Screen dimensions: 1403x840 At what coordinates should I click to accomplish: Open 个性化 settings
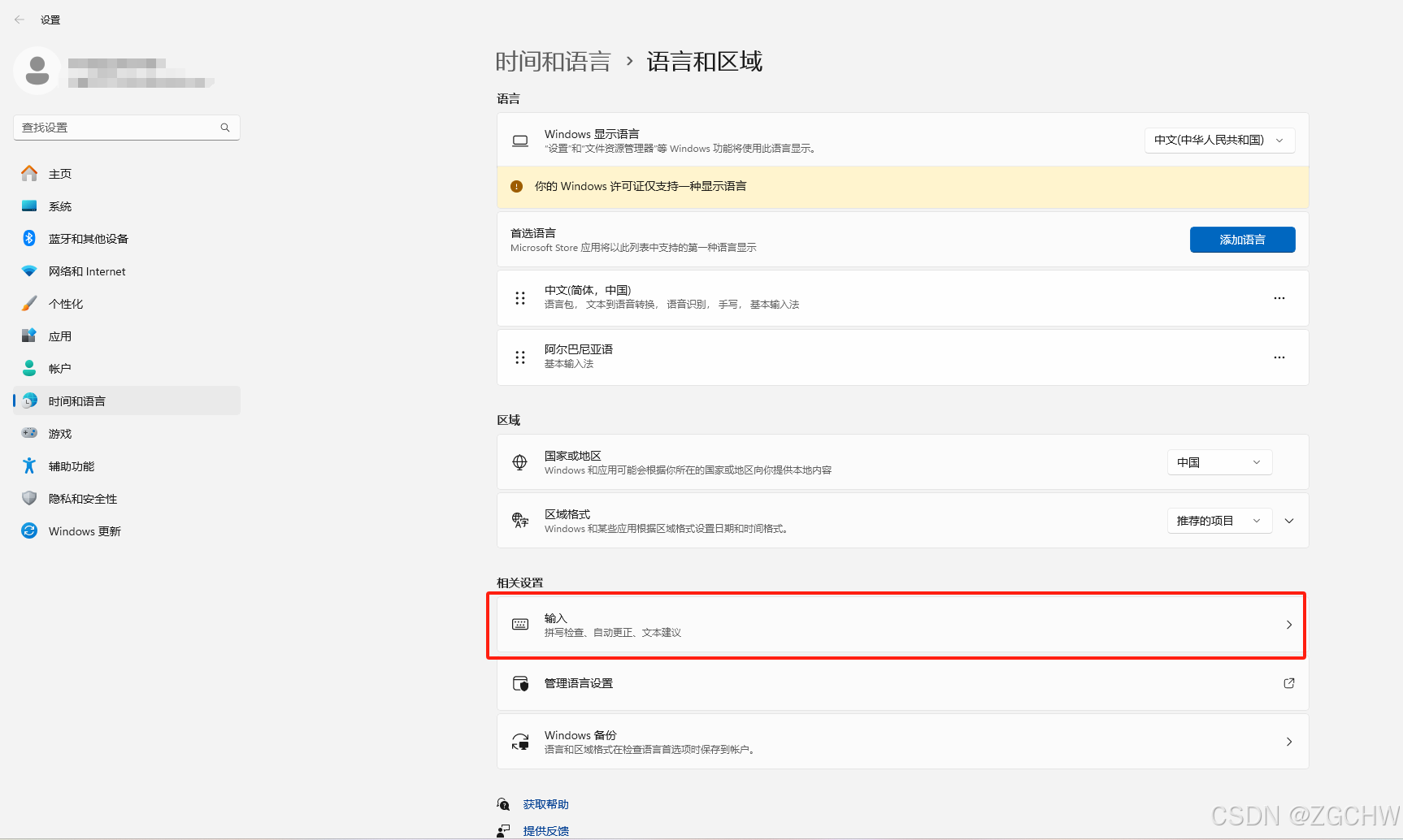[127, 304]
